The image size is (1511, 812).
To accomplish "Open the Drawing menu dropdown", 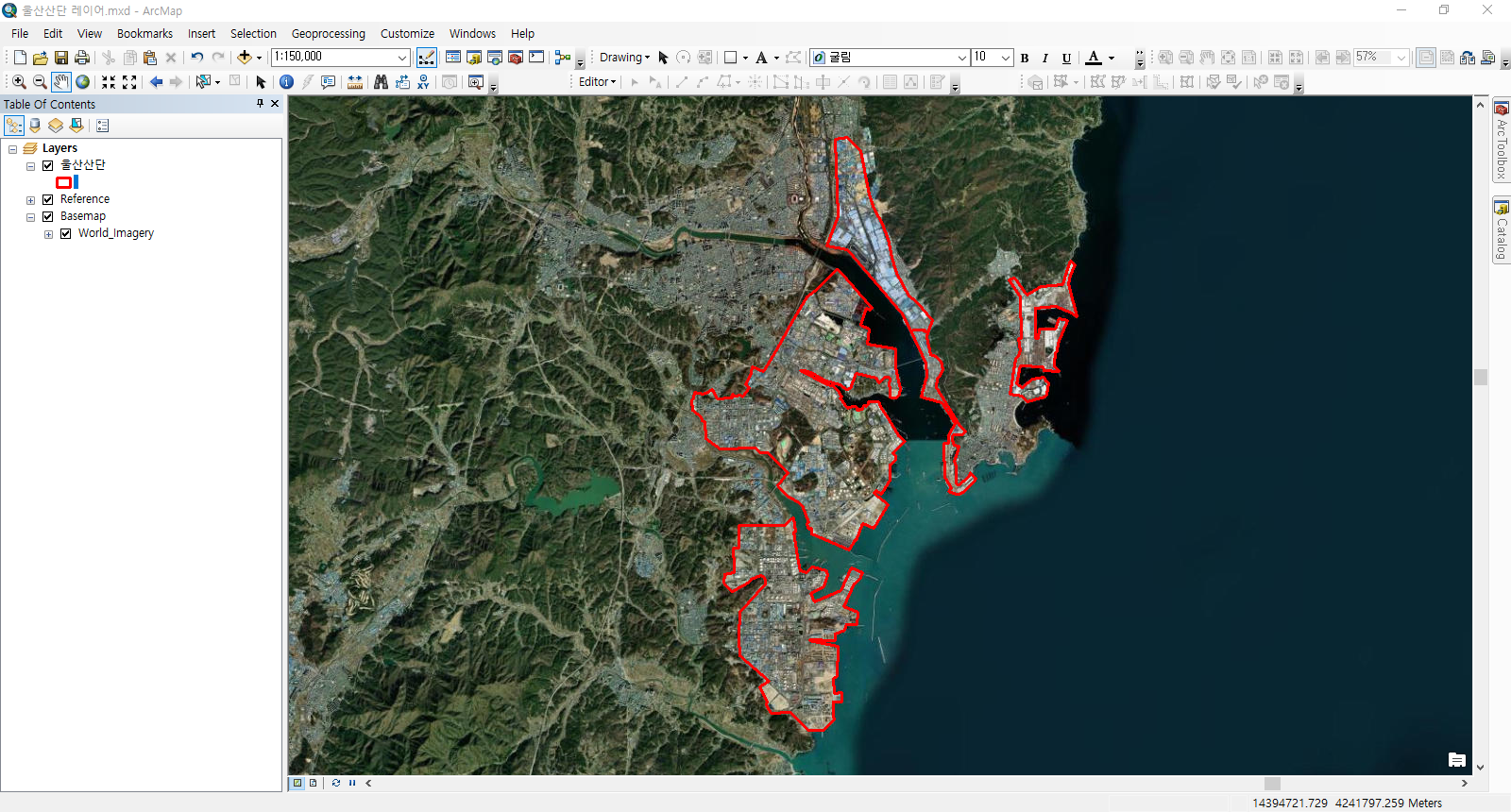I will click(624, 58).
